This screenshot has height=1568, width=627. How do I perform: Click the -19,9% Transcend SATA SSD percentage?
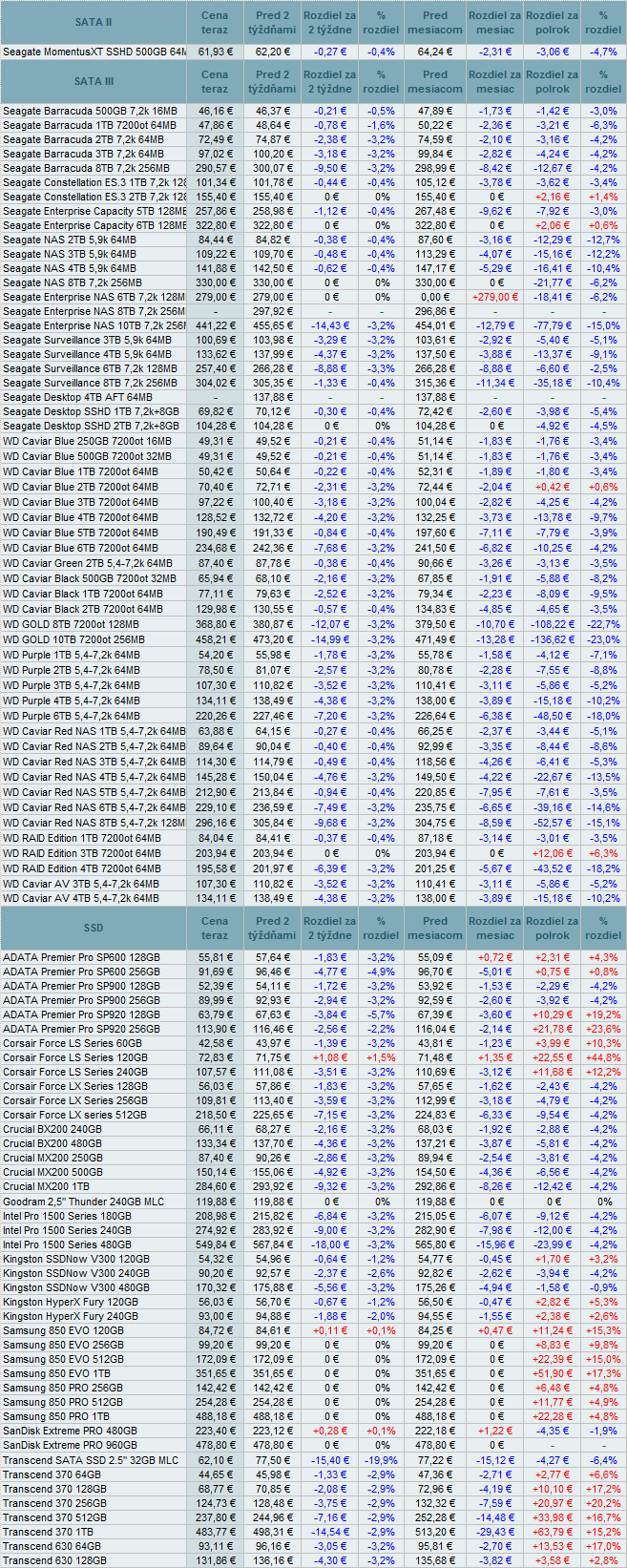[381, 1460]
